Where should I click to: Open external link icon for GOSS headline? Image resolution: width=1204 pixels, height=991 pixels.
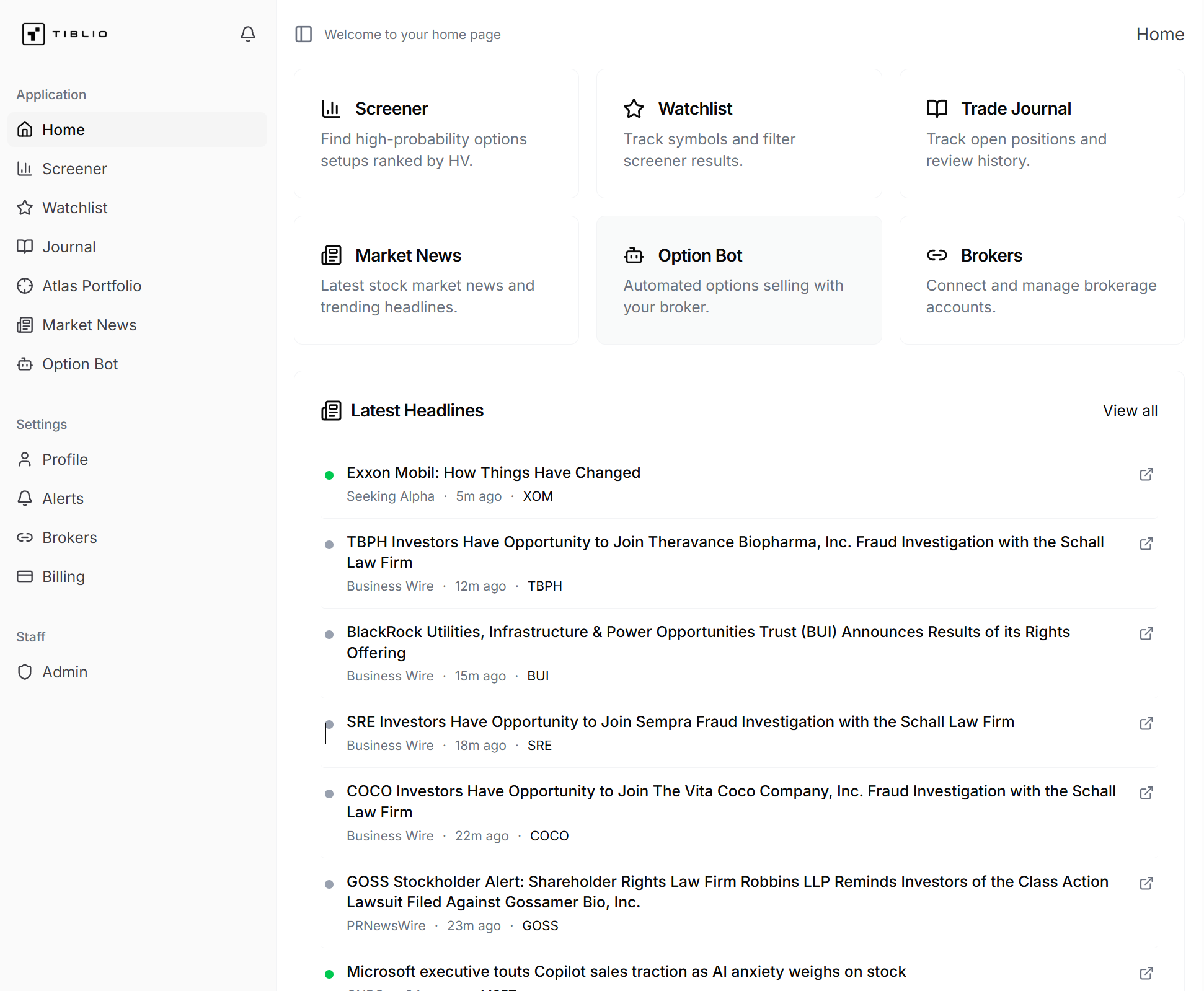tap(1146, 883)
